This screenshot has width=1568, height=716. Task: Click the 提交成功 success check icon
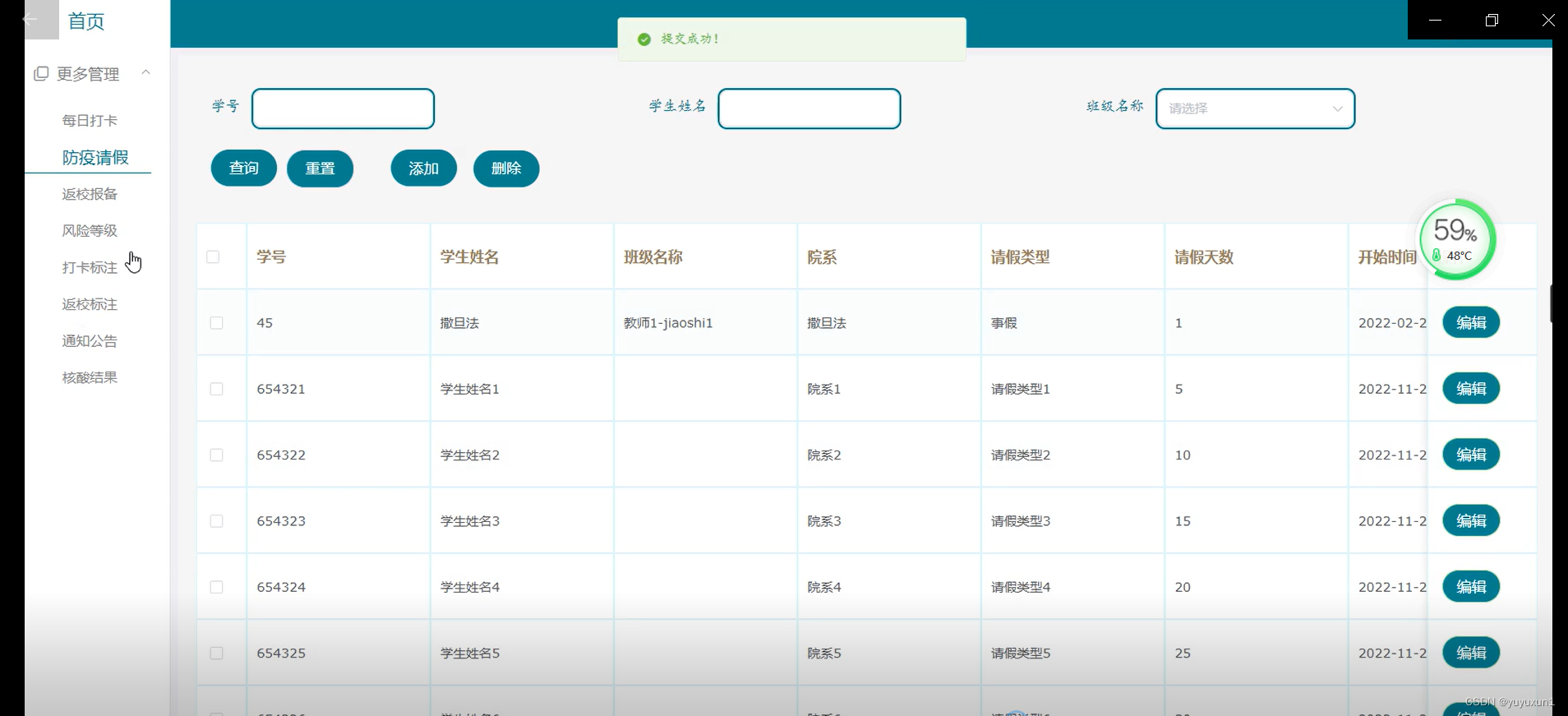pos(644,39)
